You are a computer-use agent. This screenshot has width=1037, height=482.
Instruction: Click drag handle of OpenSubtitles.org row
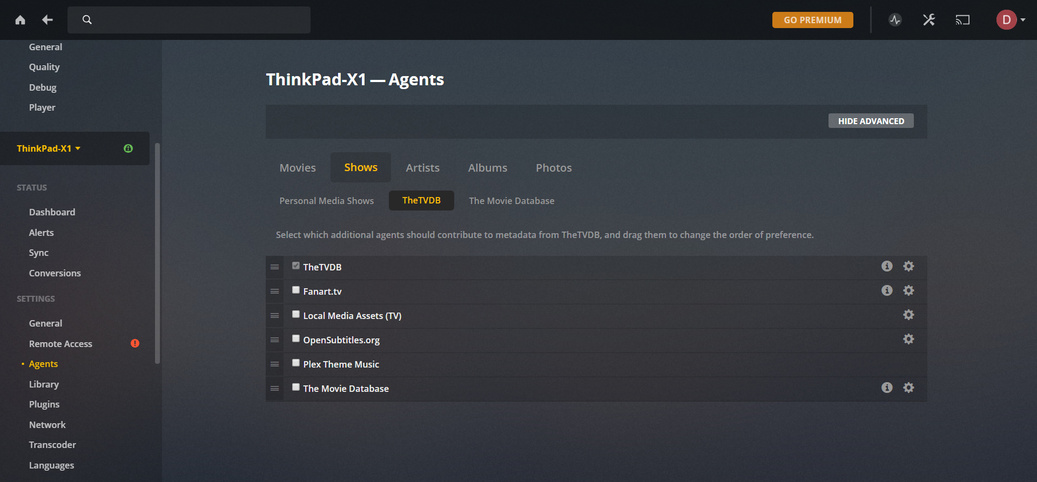274,340
